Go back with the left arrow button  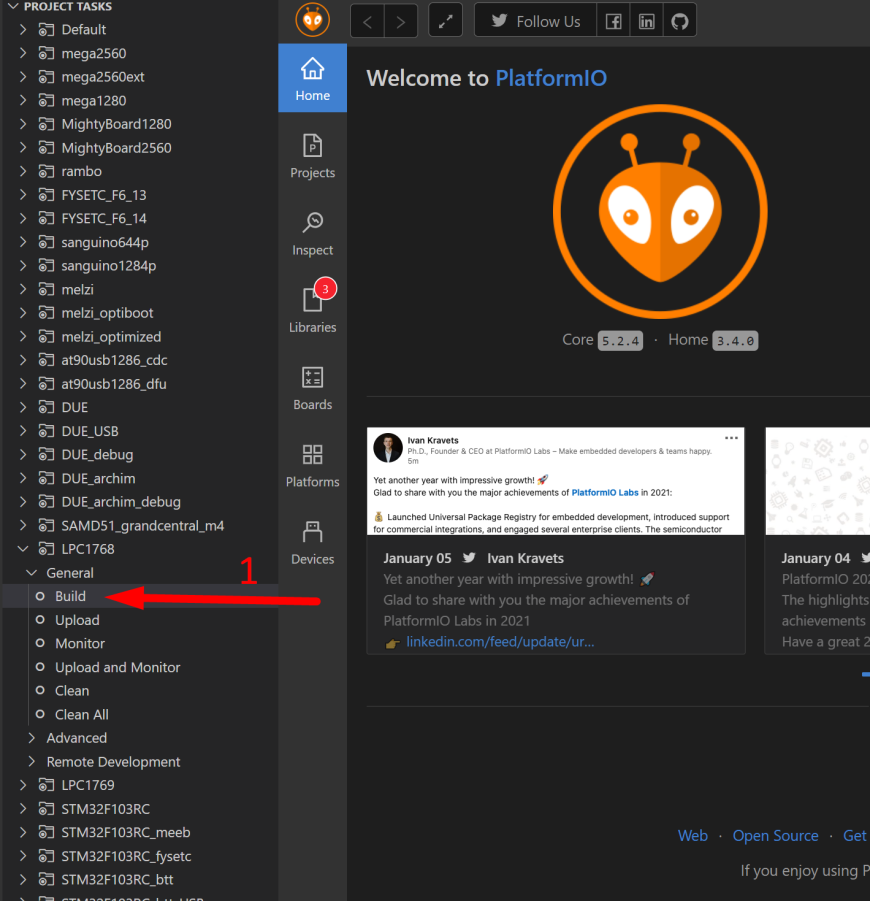(367, 22)
